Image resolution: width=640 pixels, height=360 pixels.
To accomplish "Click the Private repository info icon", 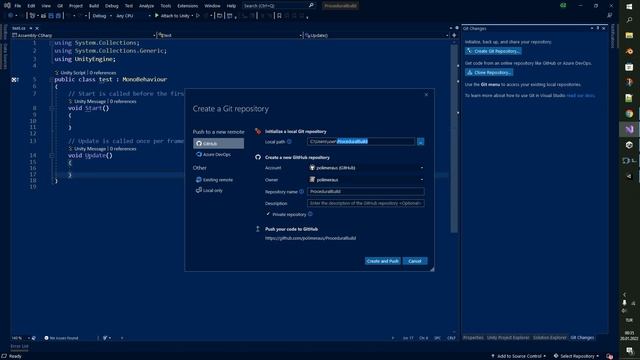I will click(310, 214).
